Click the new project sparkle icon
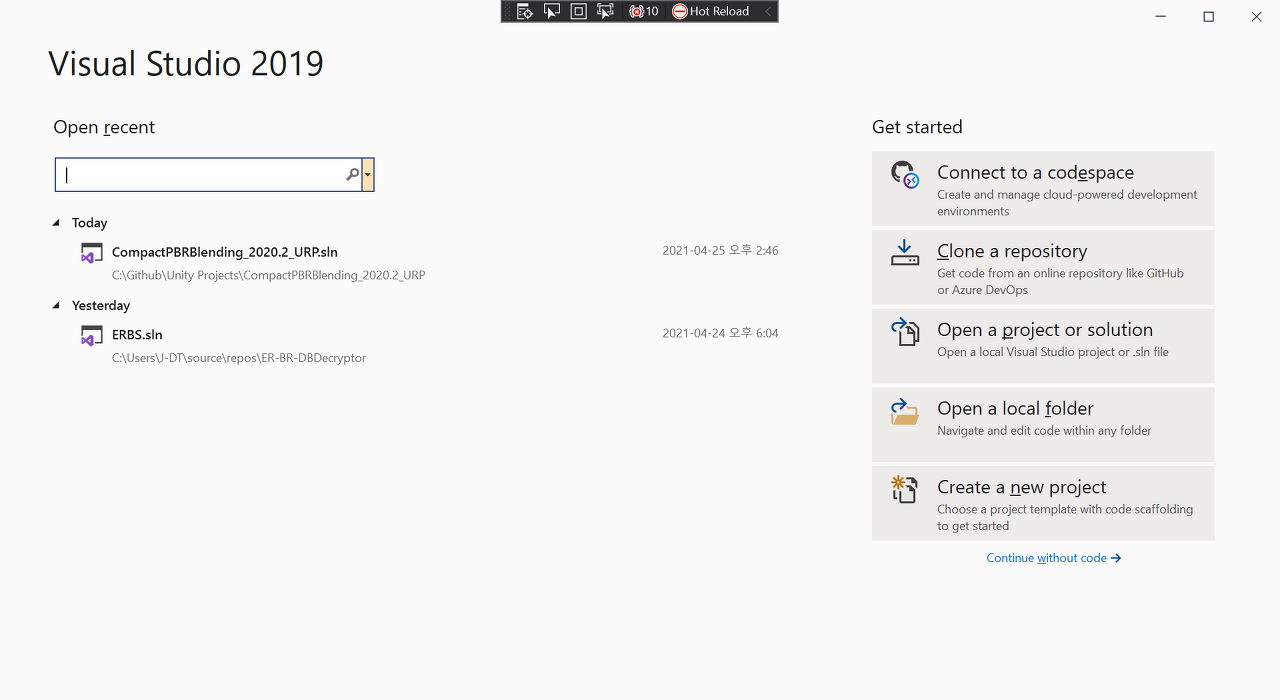 pos(904,489)
